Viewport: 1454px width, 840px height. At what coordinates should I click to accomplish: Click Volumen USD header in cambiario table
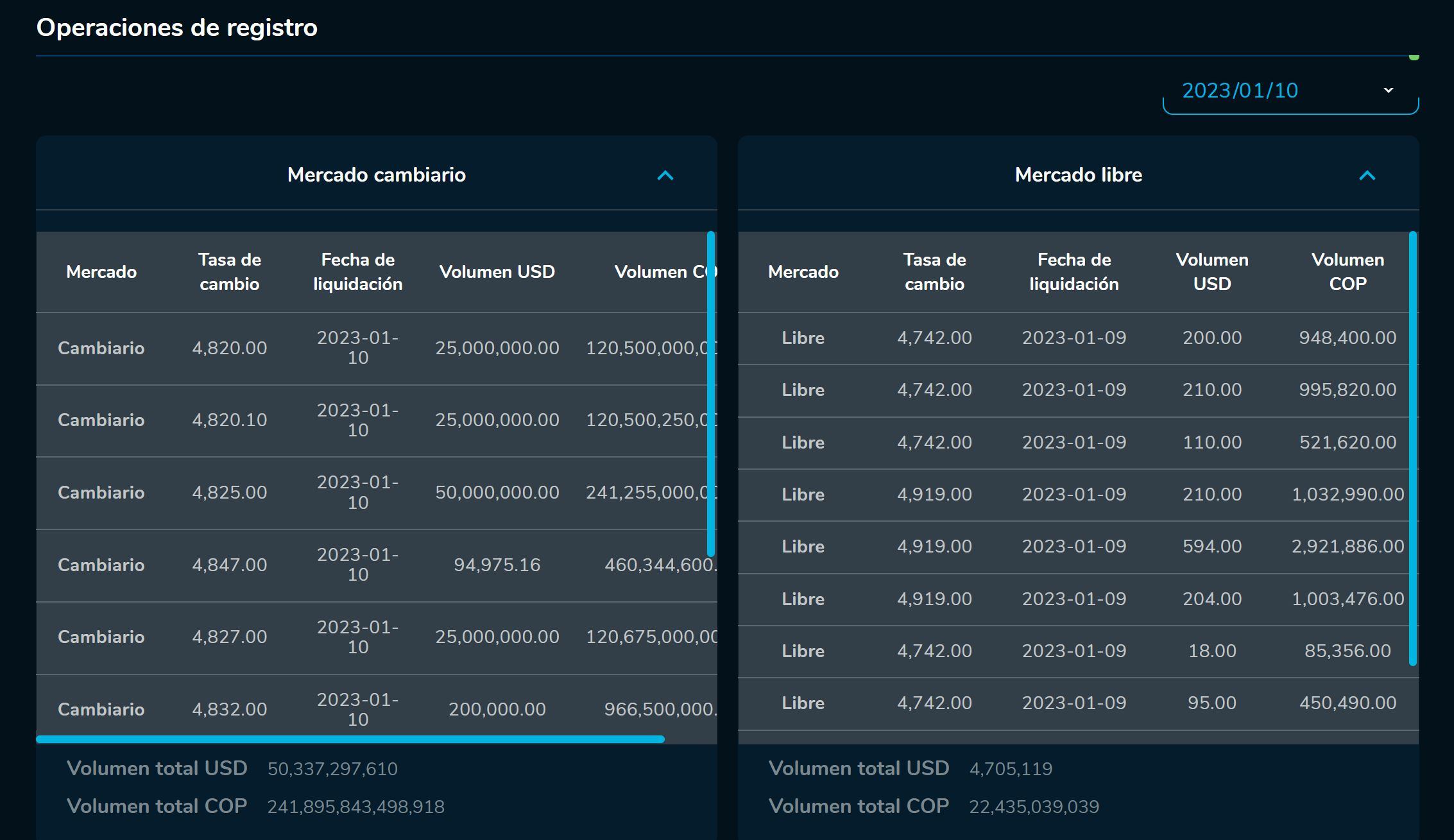point(497,271)
